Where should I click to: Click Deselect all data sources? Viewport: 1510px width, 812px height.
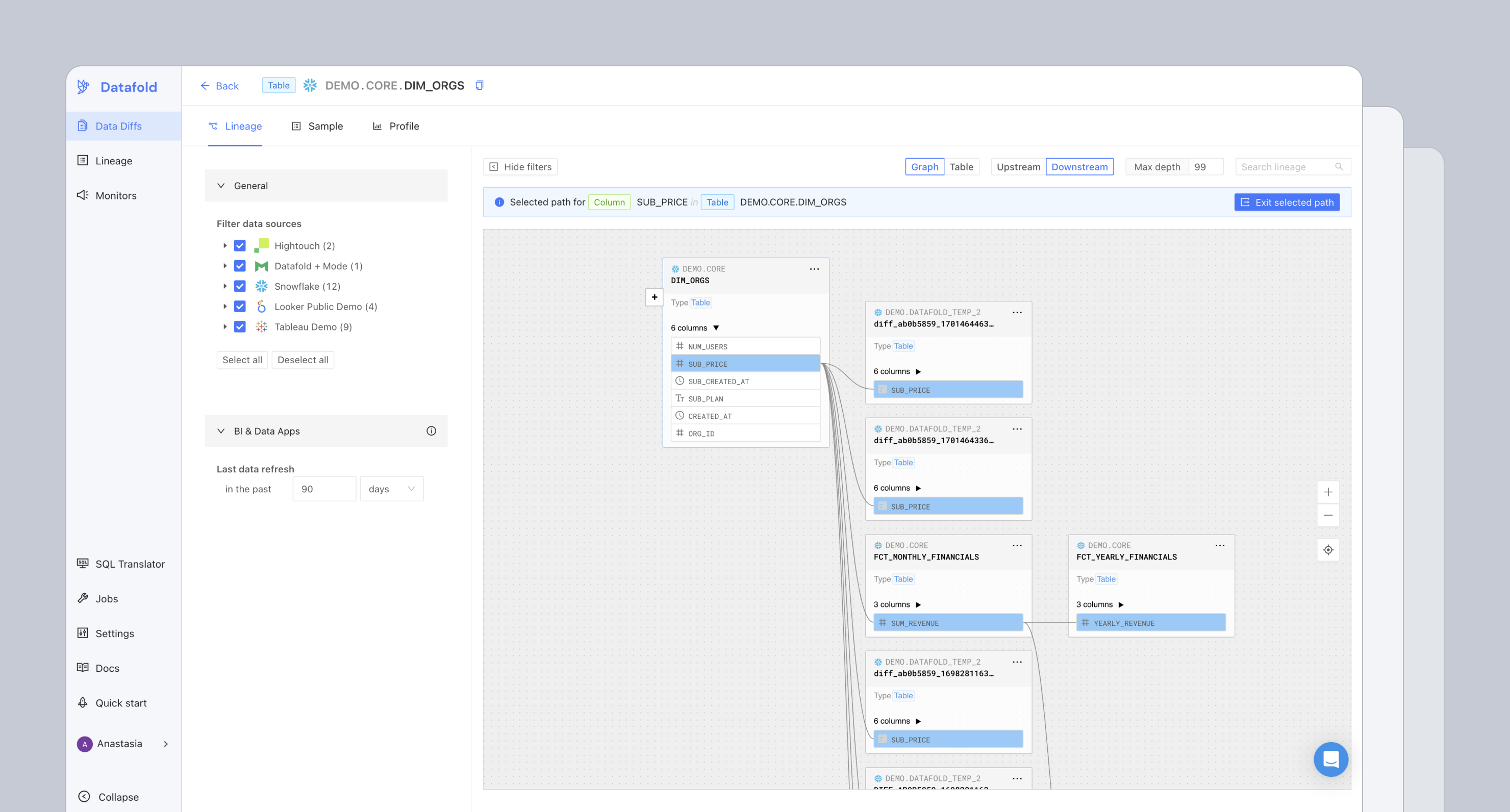point(303,360)
